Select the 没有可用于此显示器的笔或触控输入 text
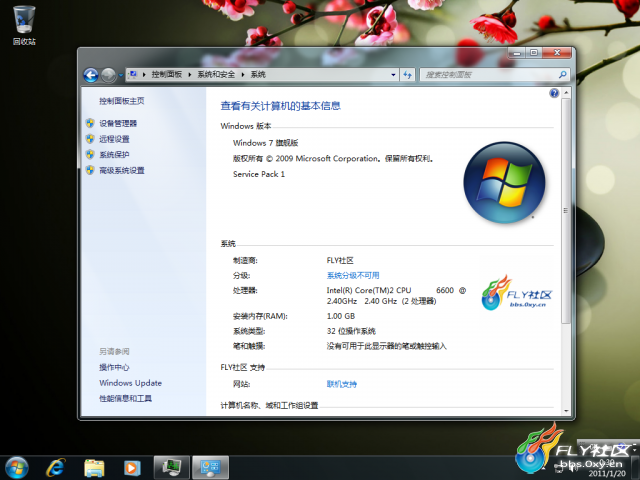The height and width of the screenshot is (480, 640). [387, 346]
